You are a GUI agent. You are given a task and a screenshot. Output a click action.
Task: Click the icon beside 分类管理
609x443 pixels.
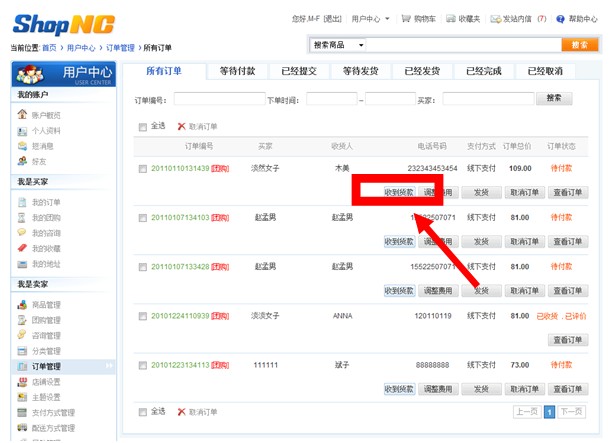[x=22, y=351]
